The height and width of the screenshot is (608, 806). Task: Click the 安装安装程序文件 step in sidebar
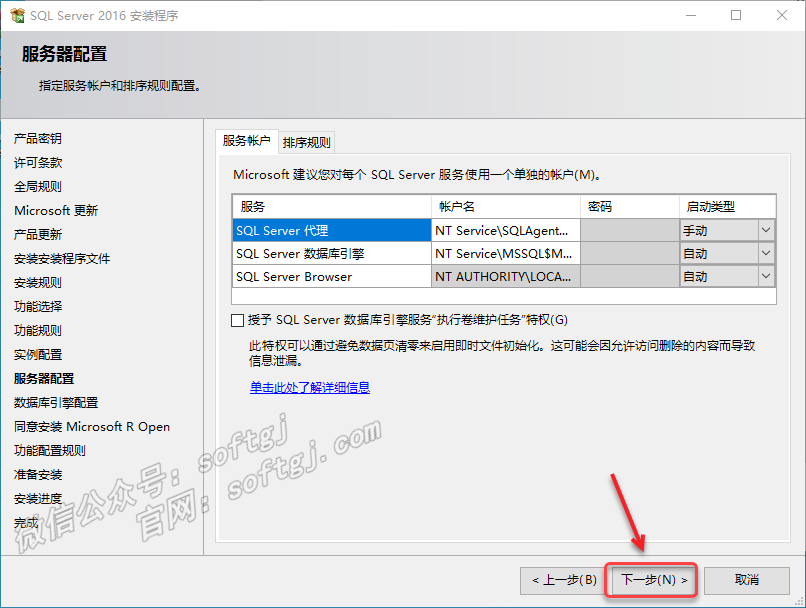(x=62, y=259)
